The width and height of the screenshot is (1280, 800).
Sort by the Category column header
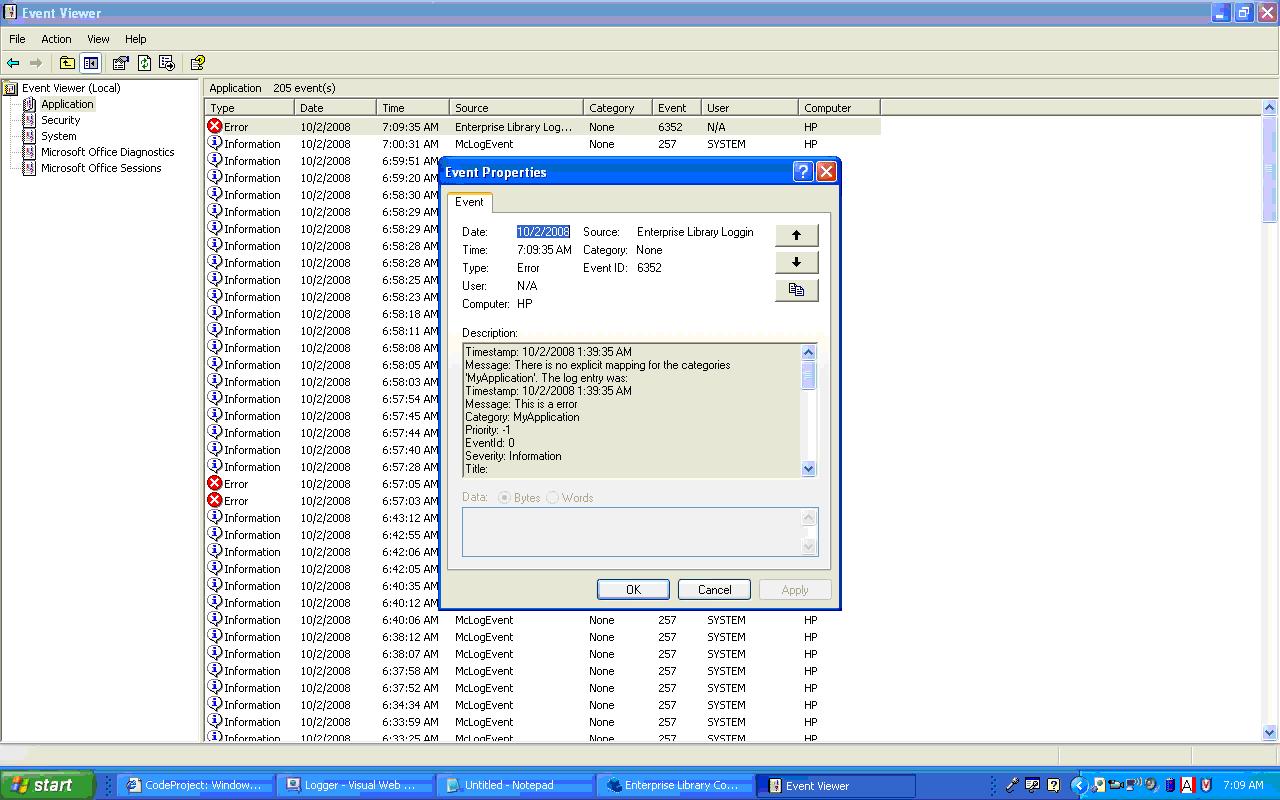[x=618, y=108]
